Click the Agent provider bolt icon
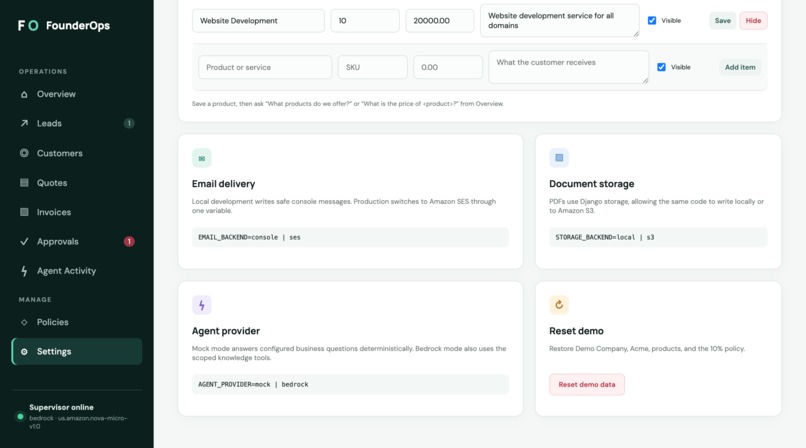The height and width of the screenshot is (448, 806). [x=202, y=305]
